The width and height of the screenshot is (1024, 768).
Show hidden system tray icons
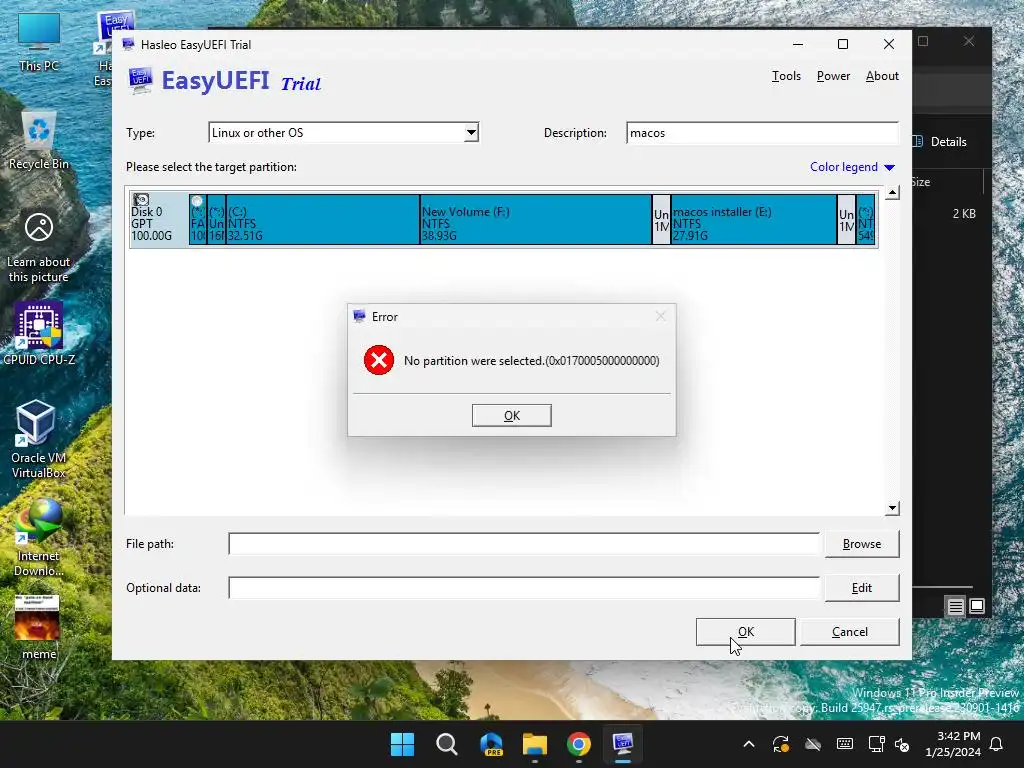[749, 744]
